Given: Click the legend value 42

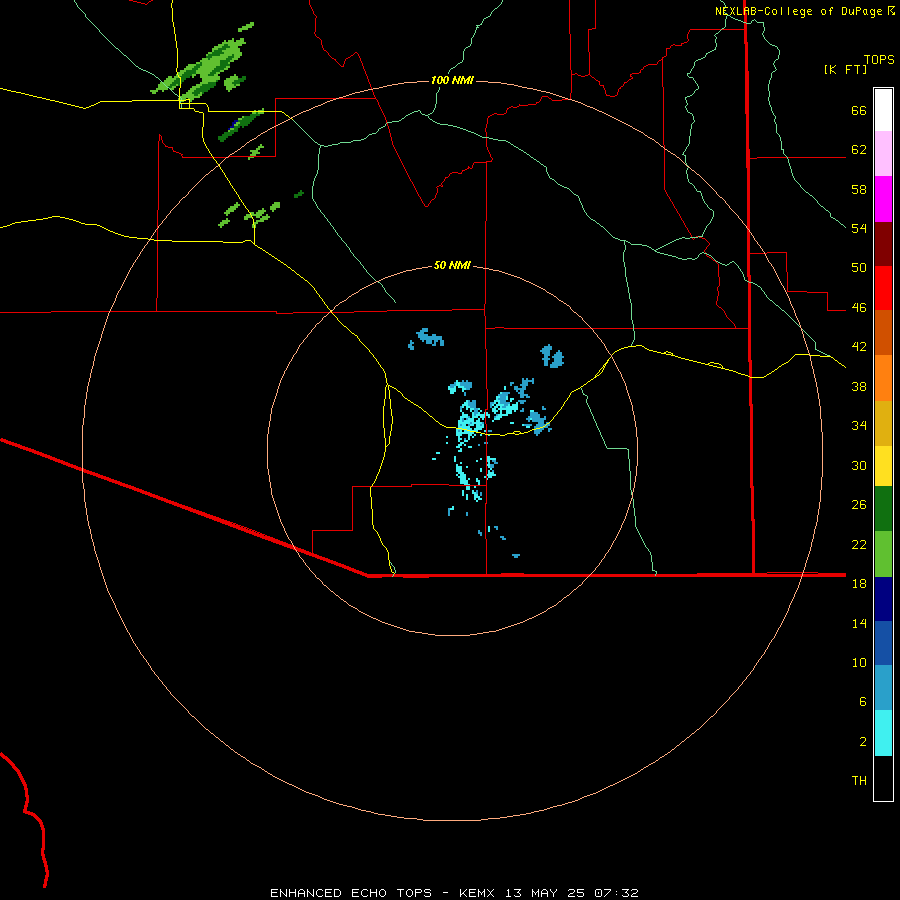Looking at the screenshot, I should pyautogui.click(x=859, y=347).
